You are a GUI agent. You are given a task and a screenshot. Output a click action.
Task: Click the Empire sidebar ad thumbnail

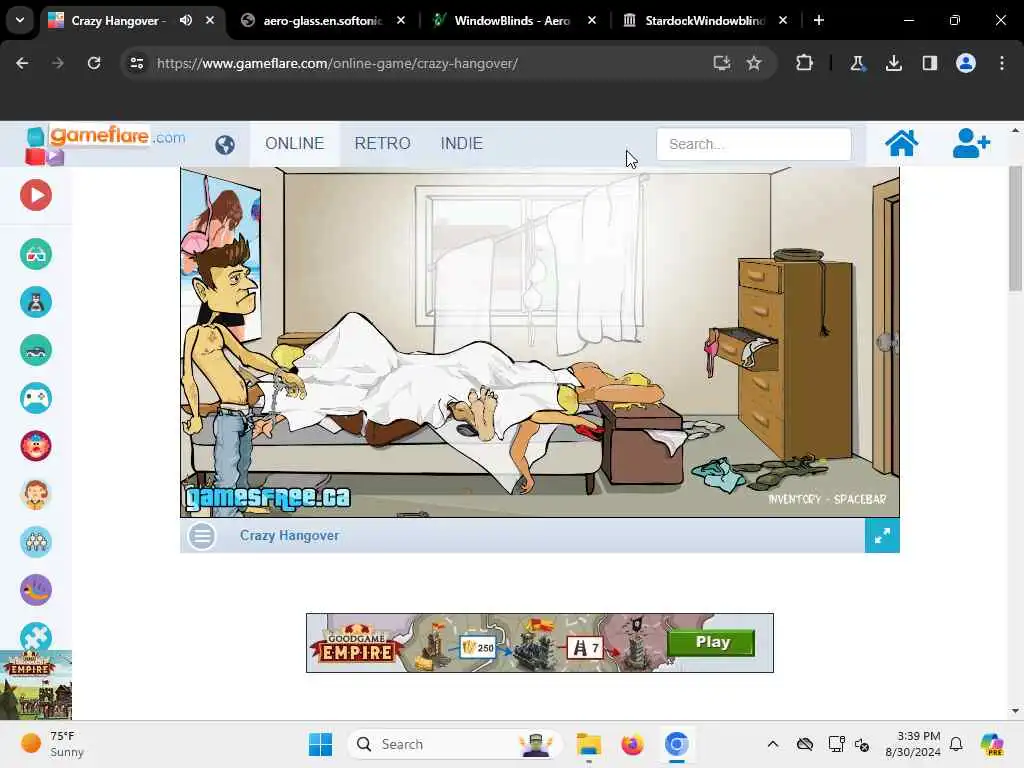click(36, 686)
